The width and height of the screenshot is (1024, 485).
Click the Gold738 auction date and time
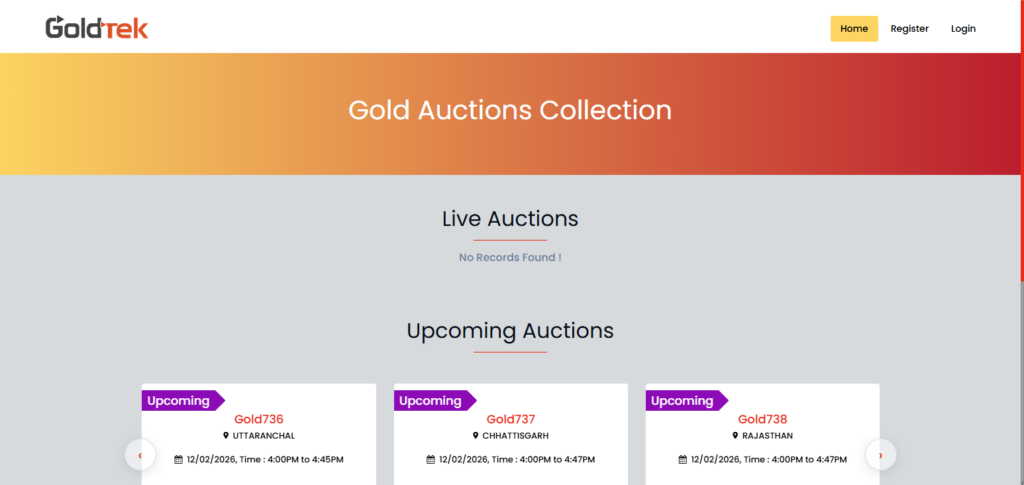pyautogui.click(x=769, y=460)
